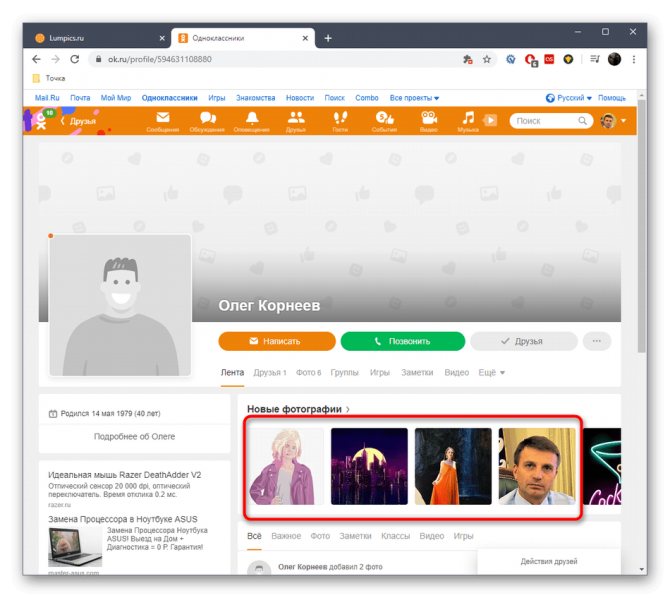
Task: Open Подробнее об Олеге
Action: pos(134,436)
